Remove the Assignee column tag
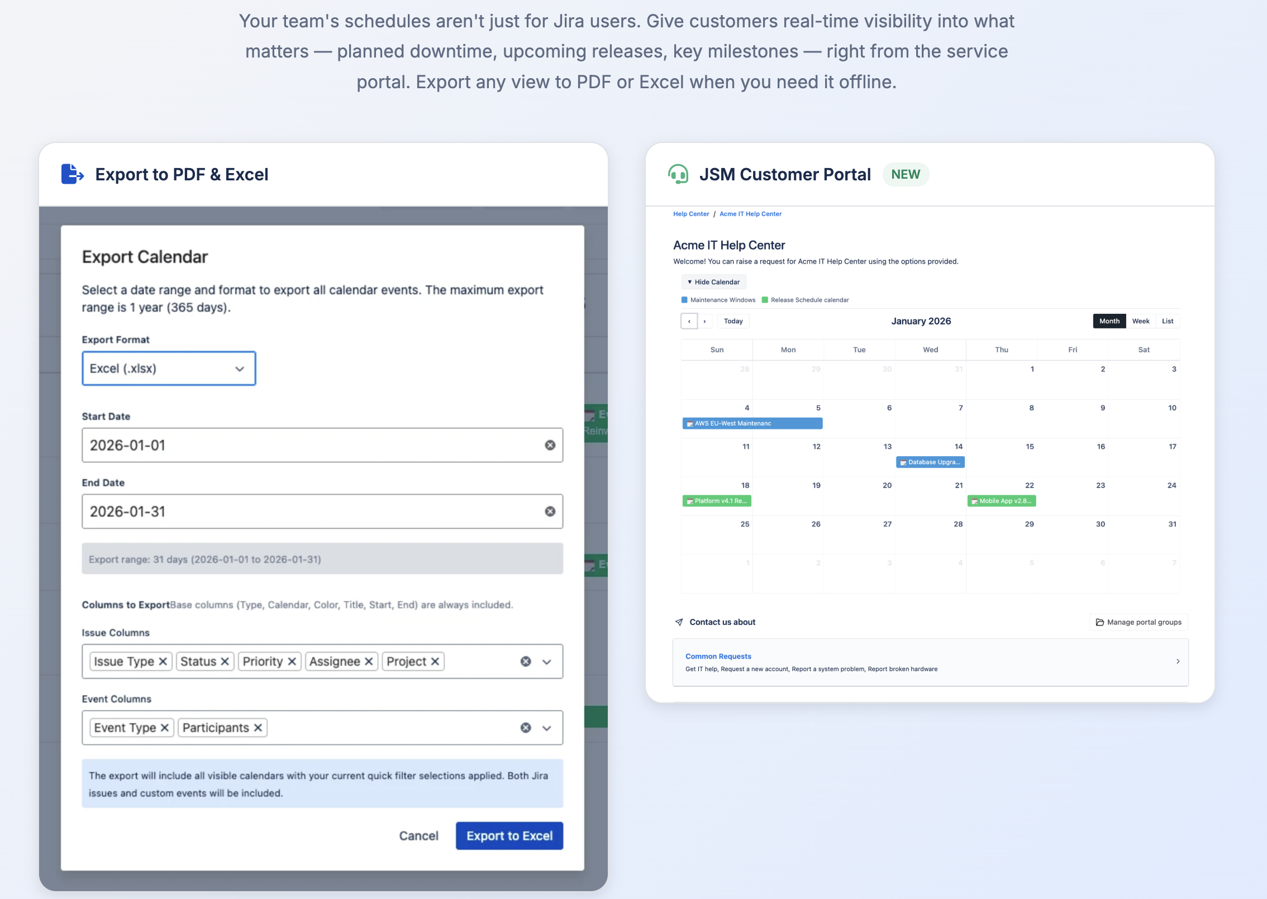Image resolution: width=1267 pixels, height=899 pixels. [369, 661]
